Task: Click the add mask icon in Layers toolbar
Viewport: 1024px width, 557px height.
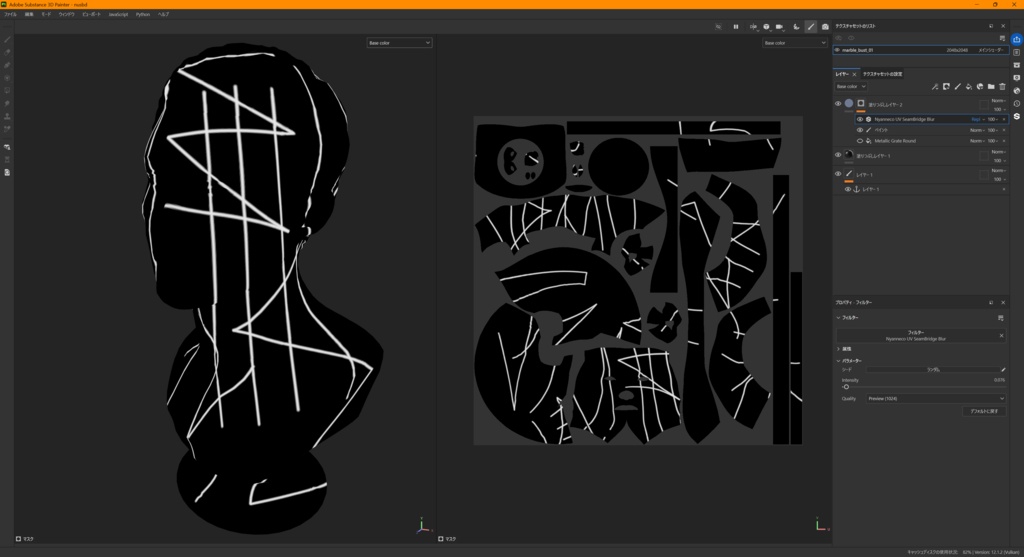Action: [x=946, y=86]
